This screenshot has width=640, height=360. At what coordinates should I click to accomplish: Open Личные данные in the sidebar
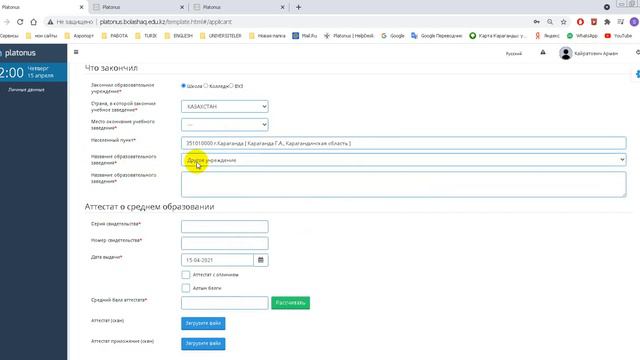coord(27,90)
